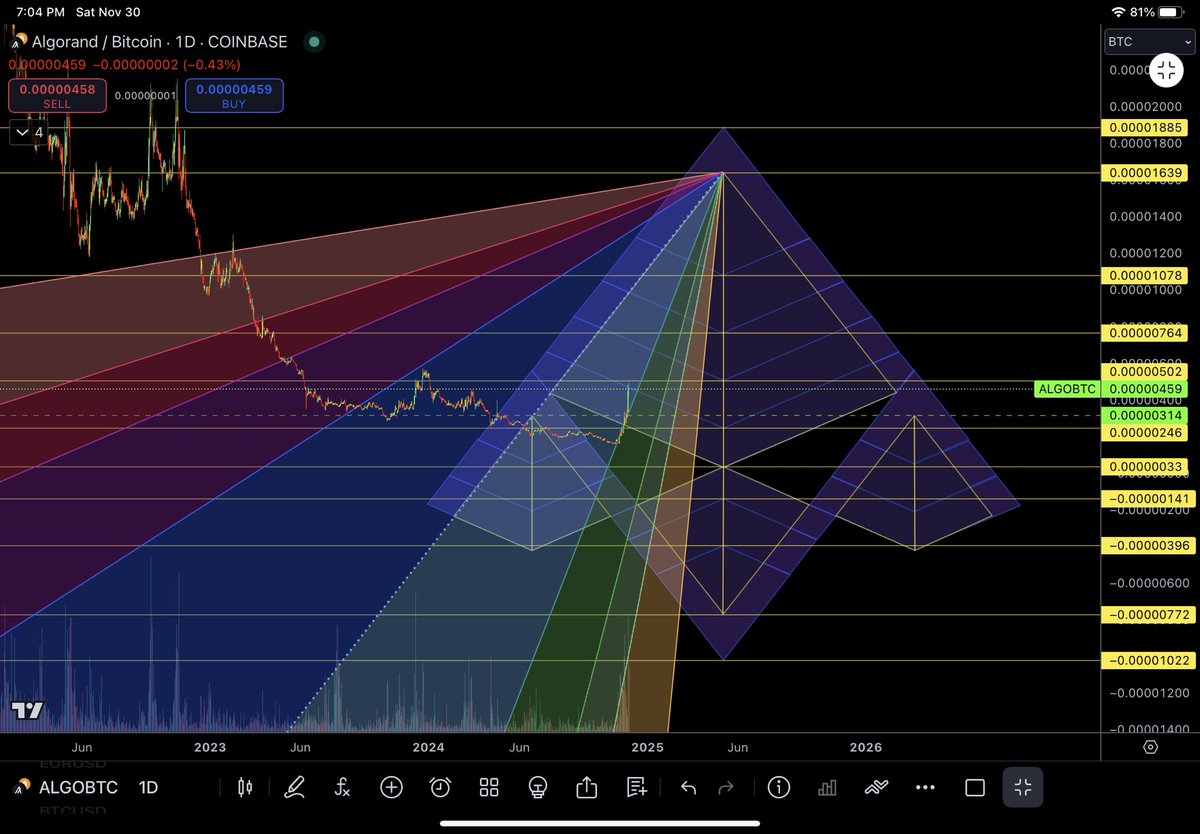
Task: Collapse chart using top-right white circle button
Action: (1167, 70)
